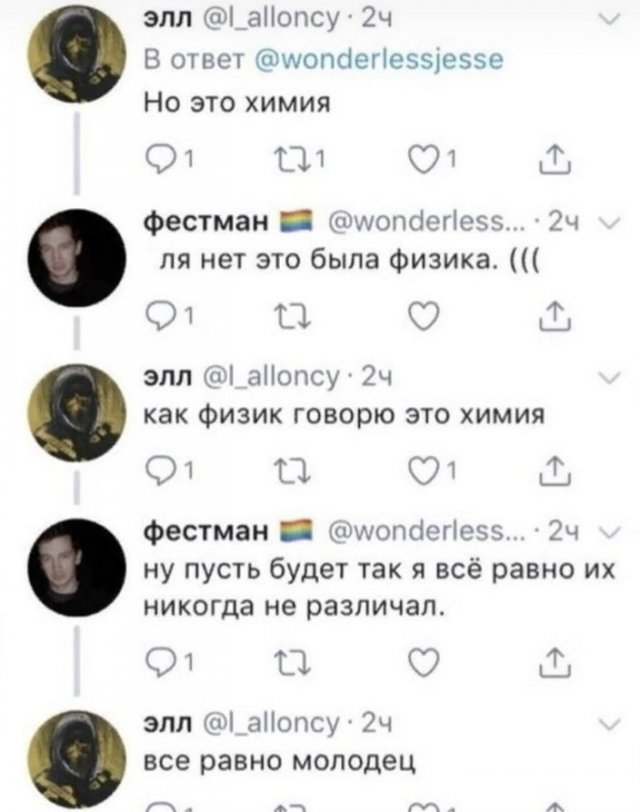The image size is (640, 812).
Task: Open фестман avatar on "физика" tweet
Action: (x=77, y=258)
